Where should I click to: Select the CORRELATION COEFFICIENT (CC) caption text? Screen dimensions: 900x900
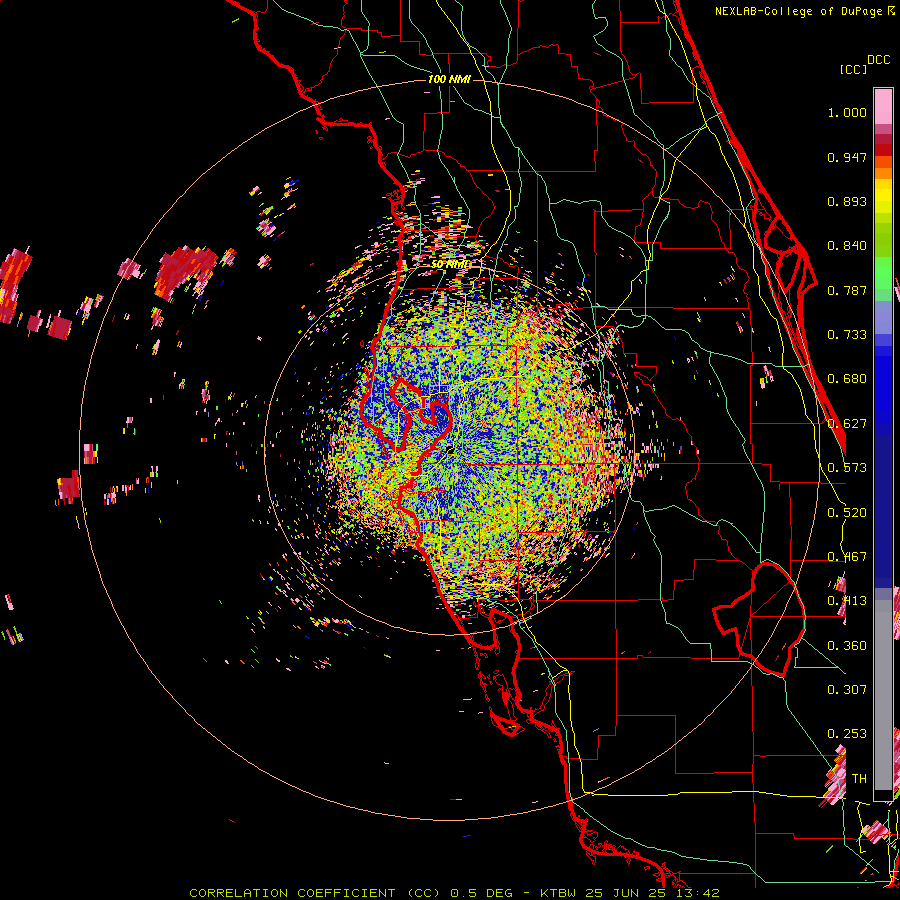(x=315, y=893)
